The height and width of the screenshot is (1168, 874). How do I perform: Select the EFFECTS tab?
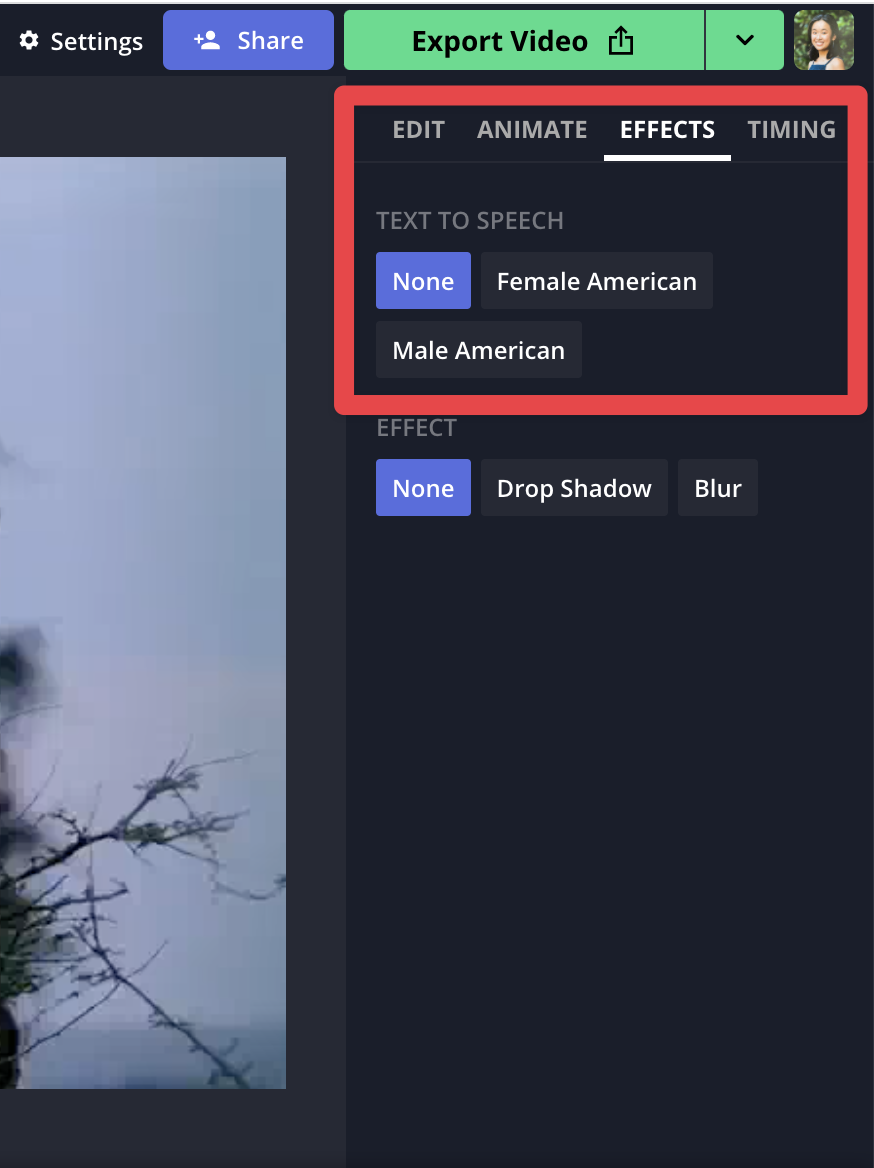(x=668, y=130)
